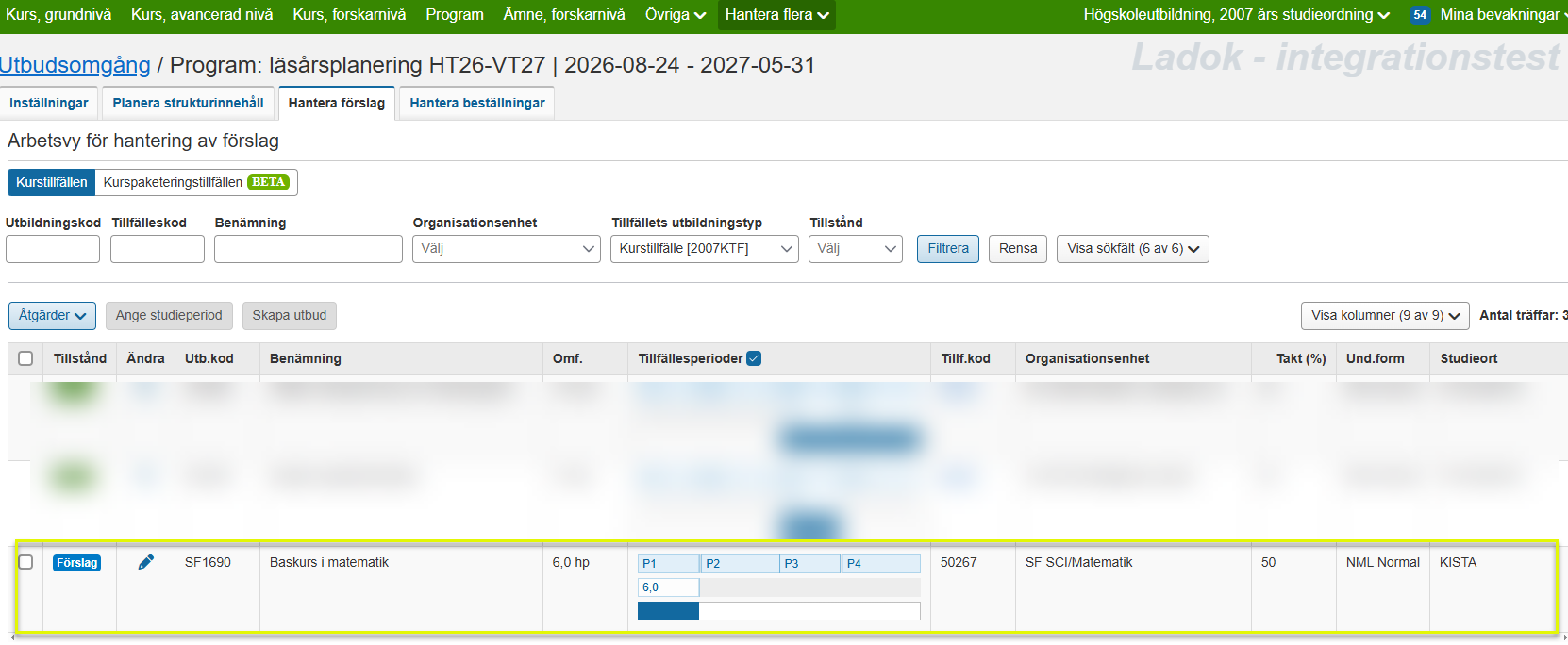The width and height of the screenshot is (1568, 645).
Task: Click the 54 notifications badge
Action: tap(1419, 15)
